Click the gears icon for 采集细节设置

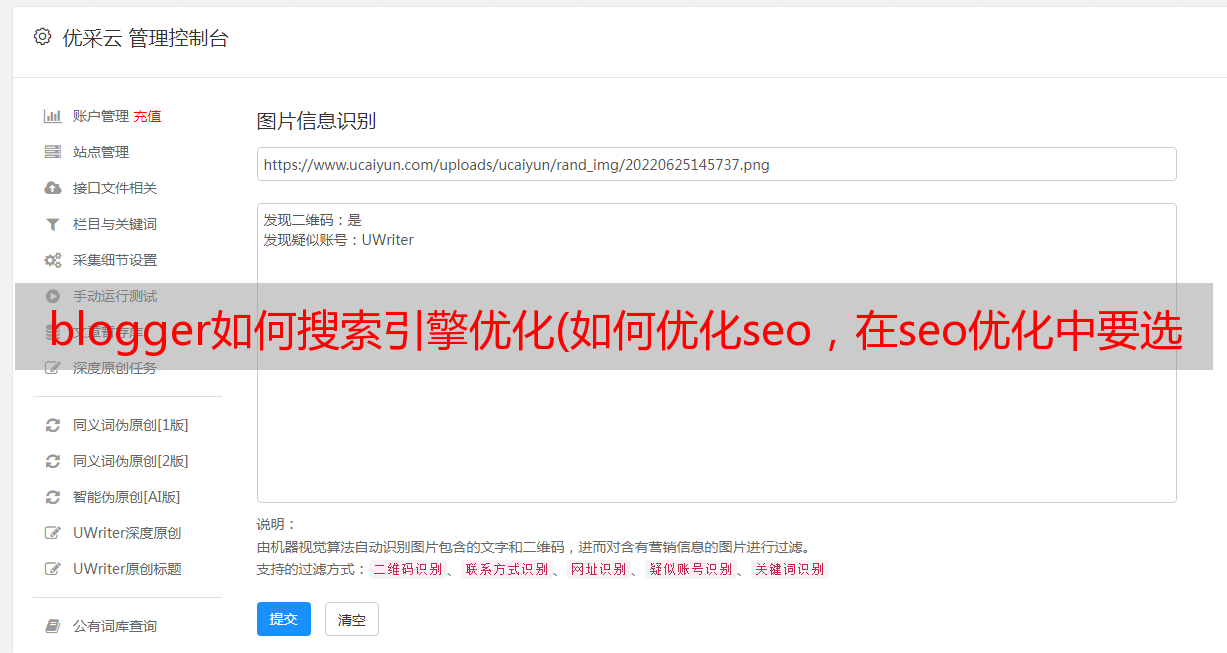coord(53,260)
